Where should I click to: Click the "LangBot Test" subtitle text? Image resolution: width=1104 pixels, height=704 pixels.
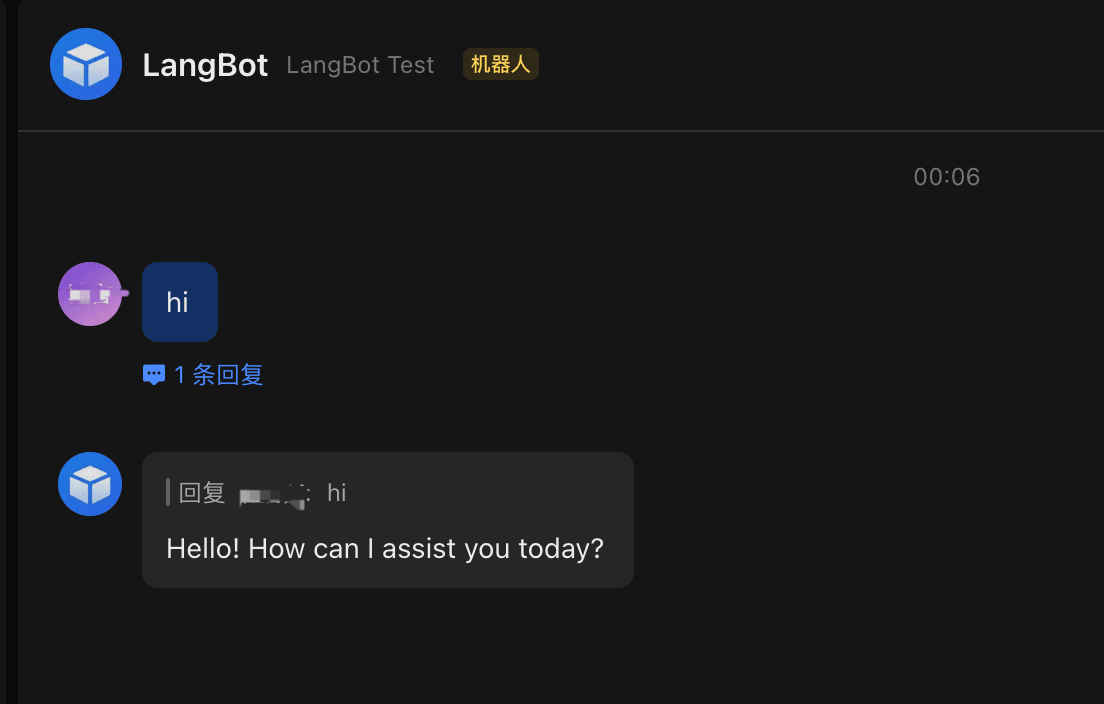tap(360, 64)
